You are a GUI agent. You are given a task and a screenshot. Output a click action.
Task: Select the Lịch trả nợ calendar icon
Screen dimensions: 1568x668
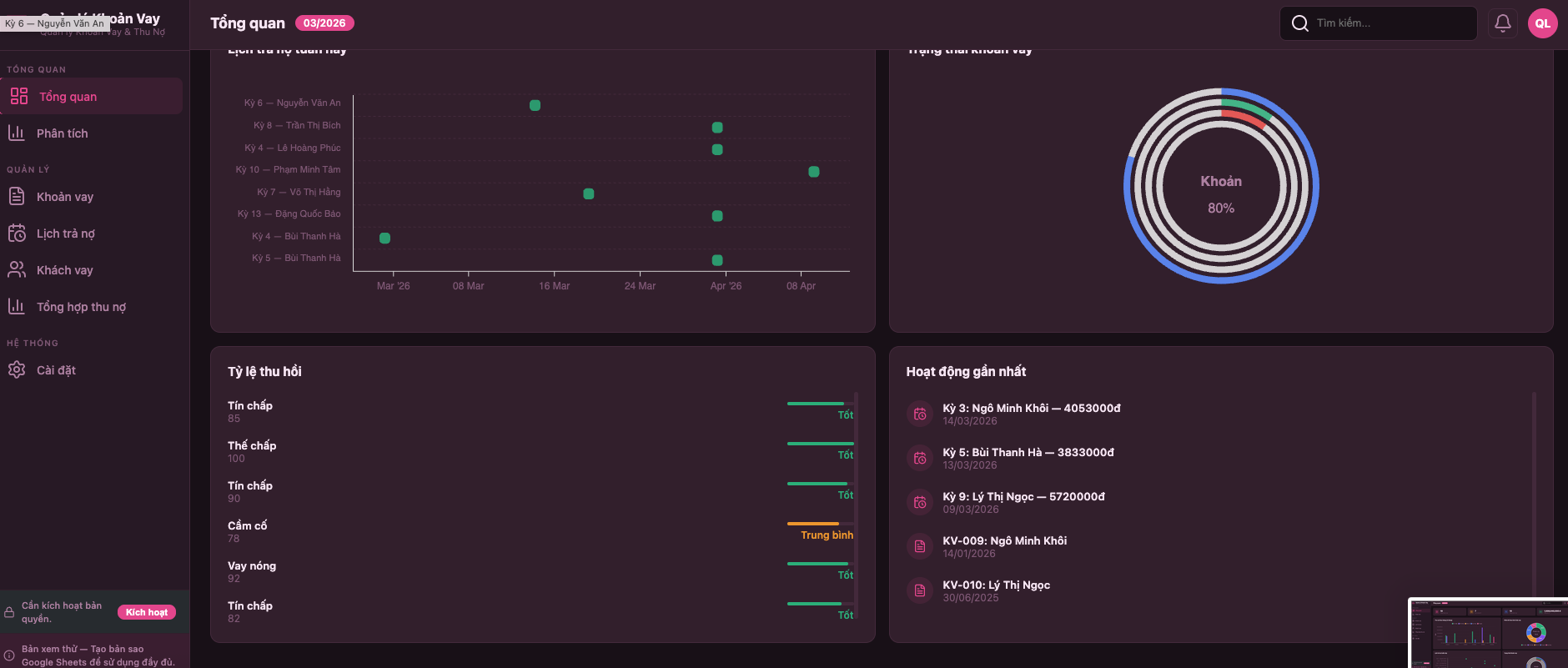coord(17,234)
